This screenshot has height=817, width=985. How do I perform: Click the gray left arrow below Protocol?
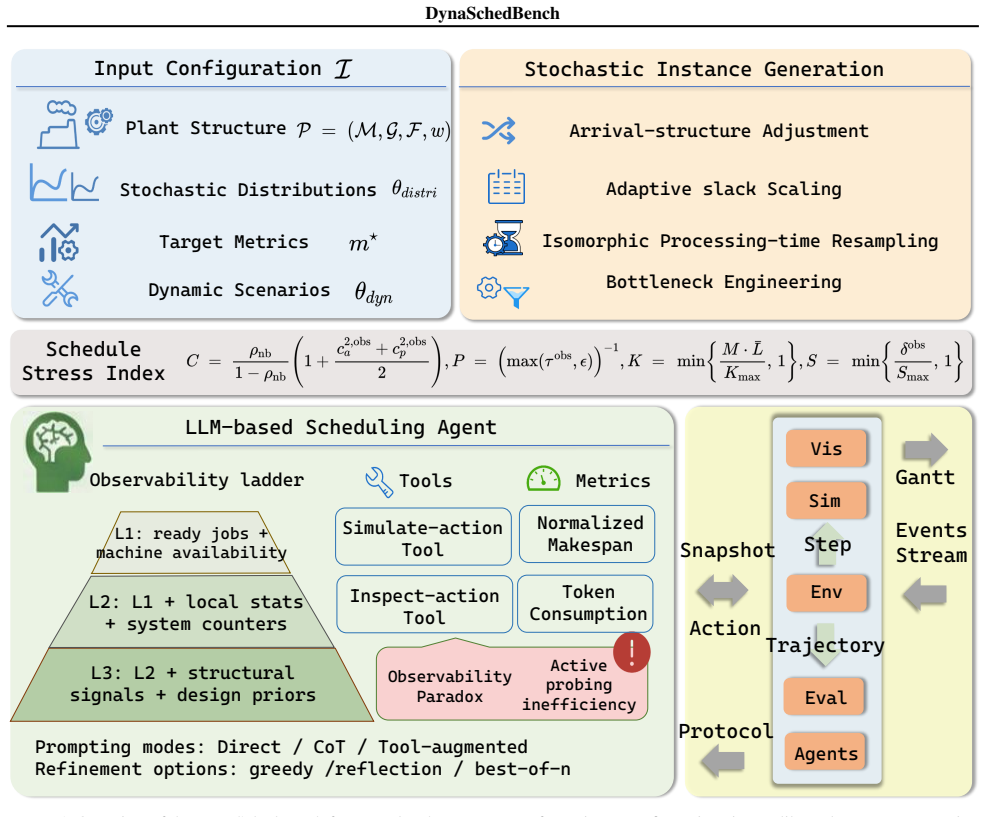(722, 761)
